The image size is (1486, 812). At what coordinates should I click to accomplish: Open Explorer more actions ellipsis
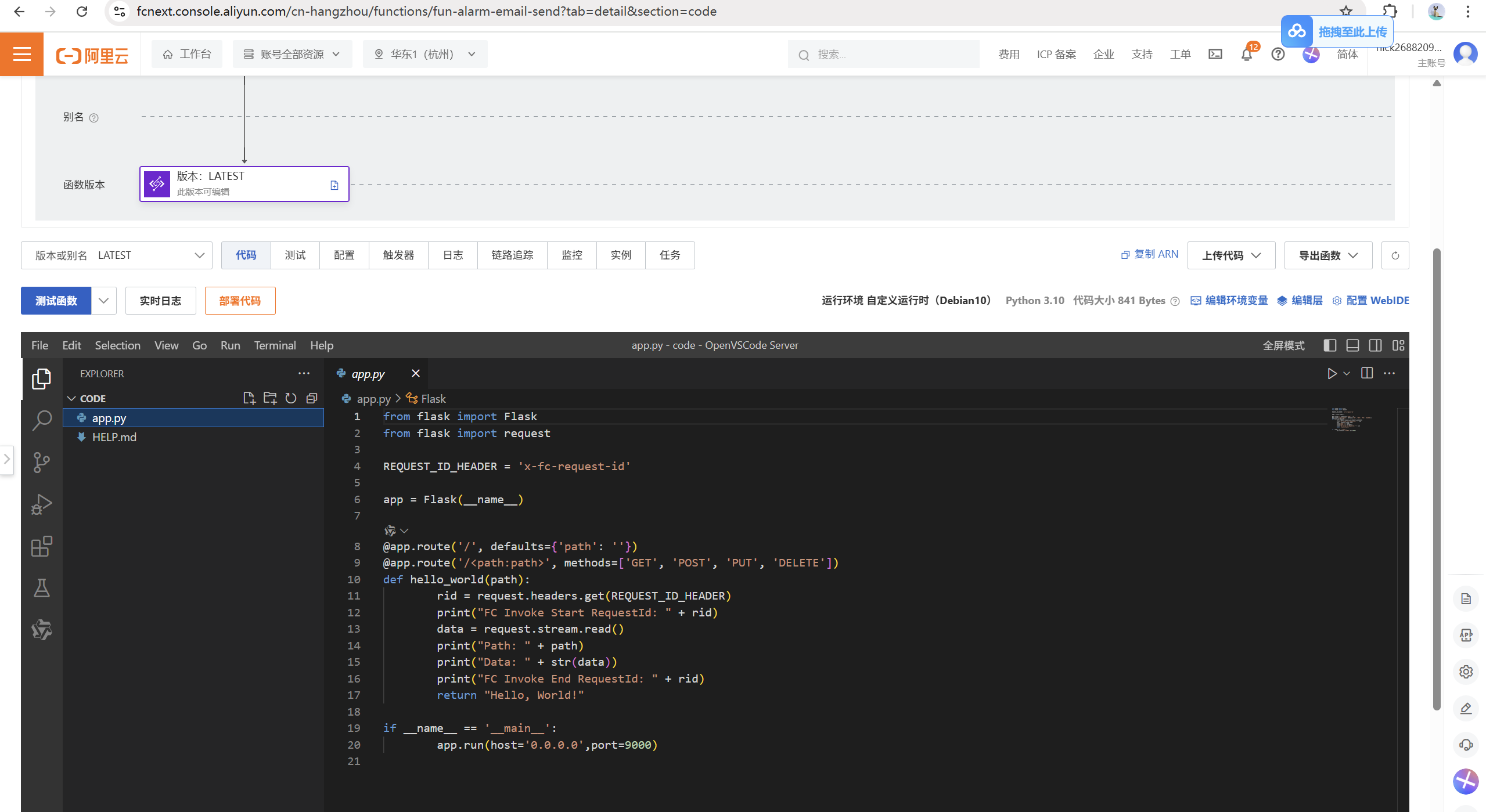click(304, 373)
